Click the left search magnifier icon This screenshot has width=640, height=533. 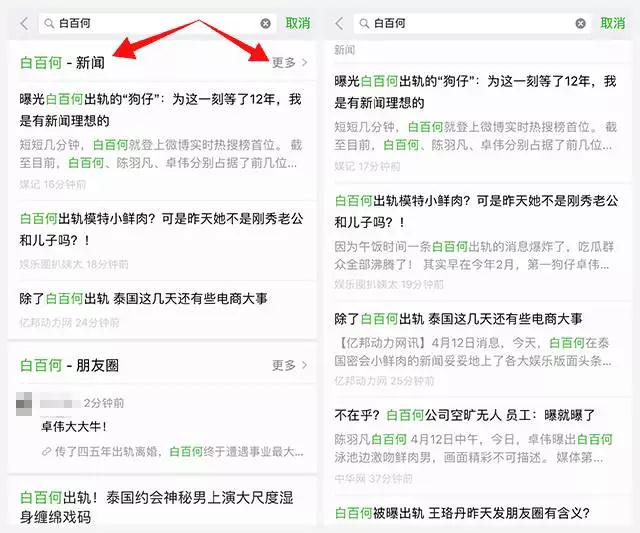49,24
